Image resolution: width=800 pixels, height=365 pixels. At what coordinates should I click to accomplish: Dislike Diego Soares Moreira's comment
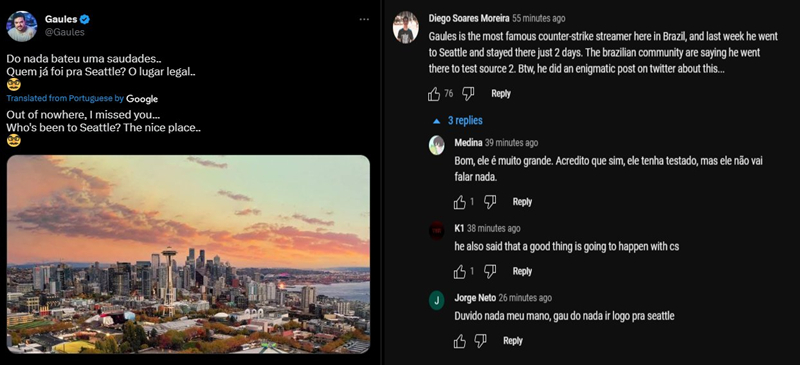(x=468, y=93)
